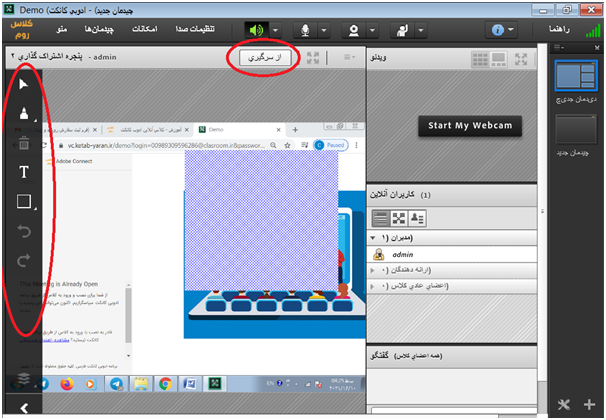The width and height of the screenshot is (606, 420).
Task: Click the chat message input field
Action: tap(454, 410)
